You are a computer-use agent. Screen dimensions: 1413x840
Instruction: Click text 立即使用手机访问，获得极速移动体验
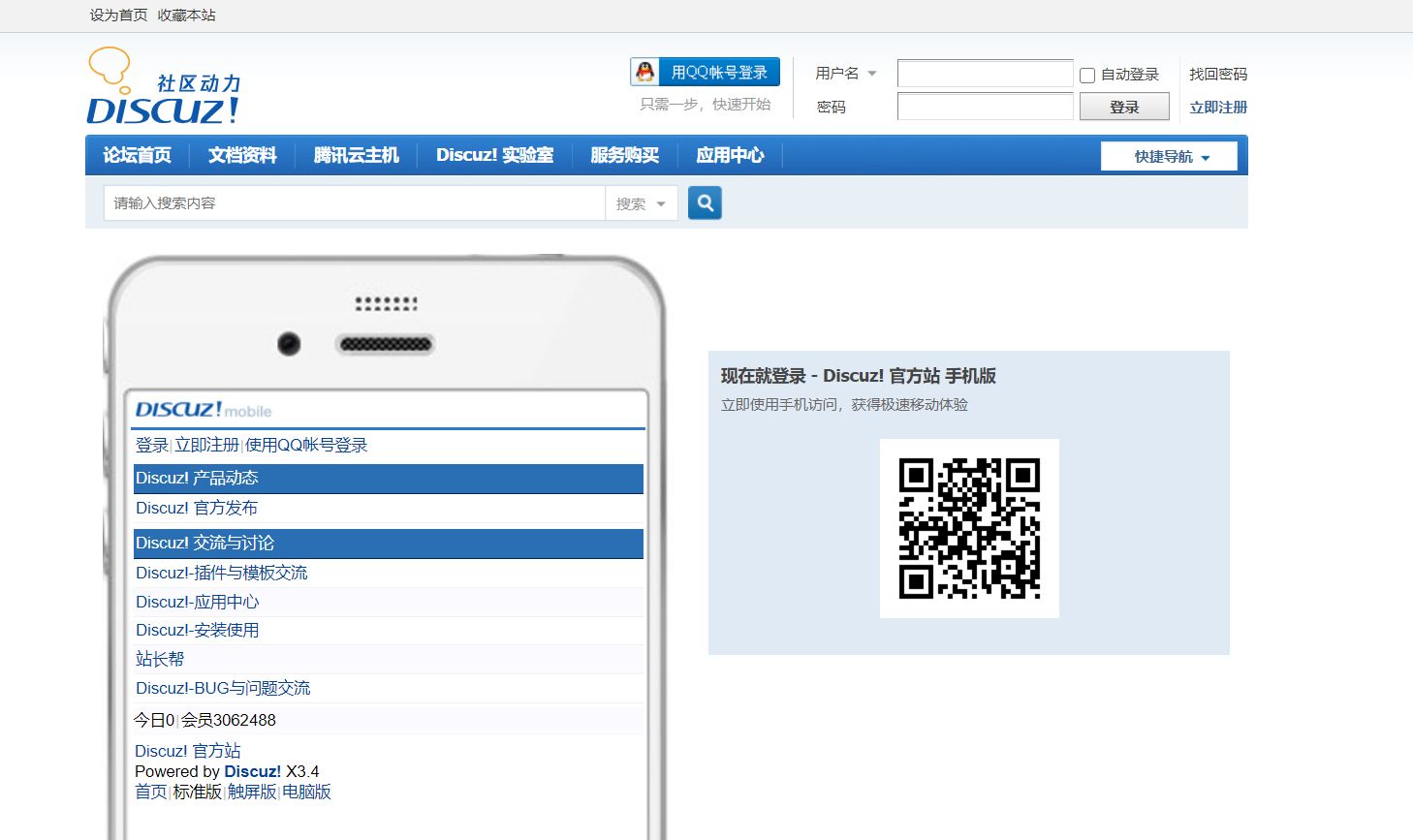click(x=844, y=405)
